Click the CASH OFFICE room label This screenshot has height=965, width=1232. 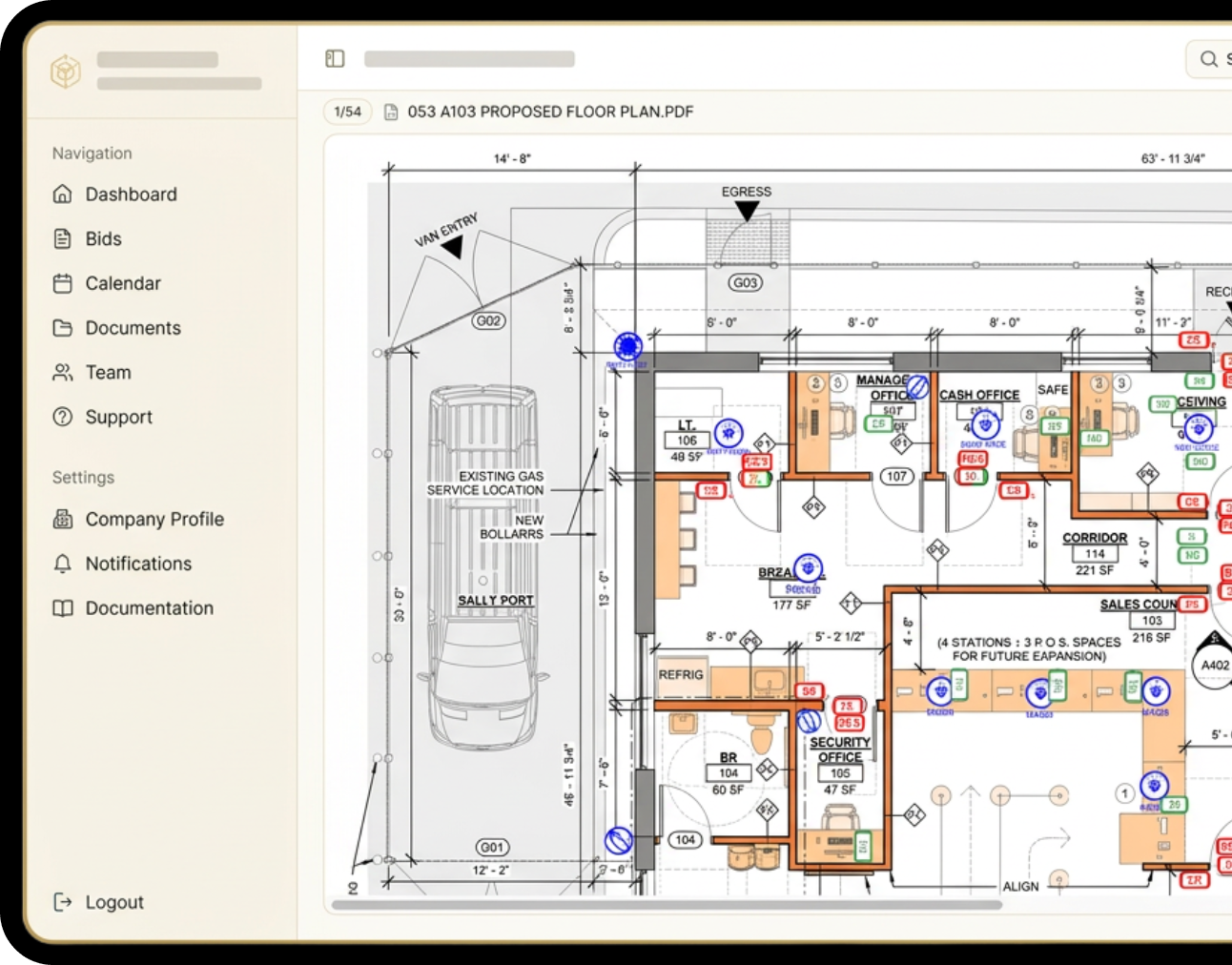pyautogui.click(x=979, y=395)
